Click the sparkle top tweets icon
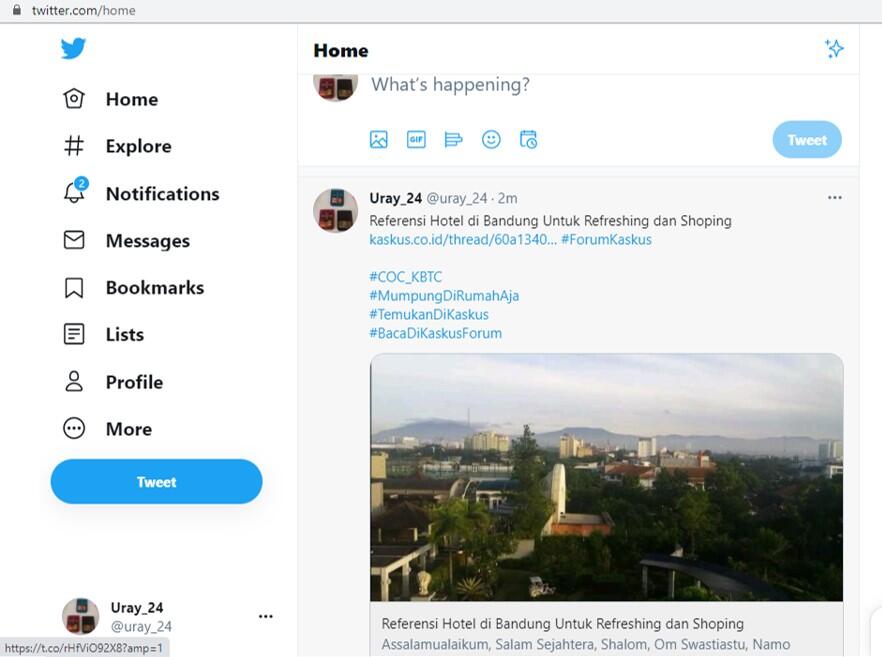 point(834,49)
